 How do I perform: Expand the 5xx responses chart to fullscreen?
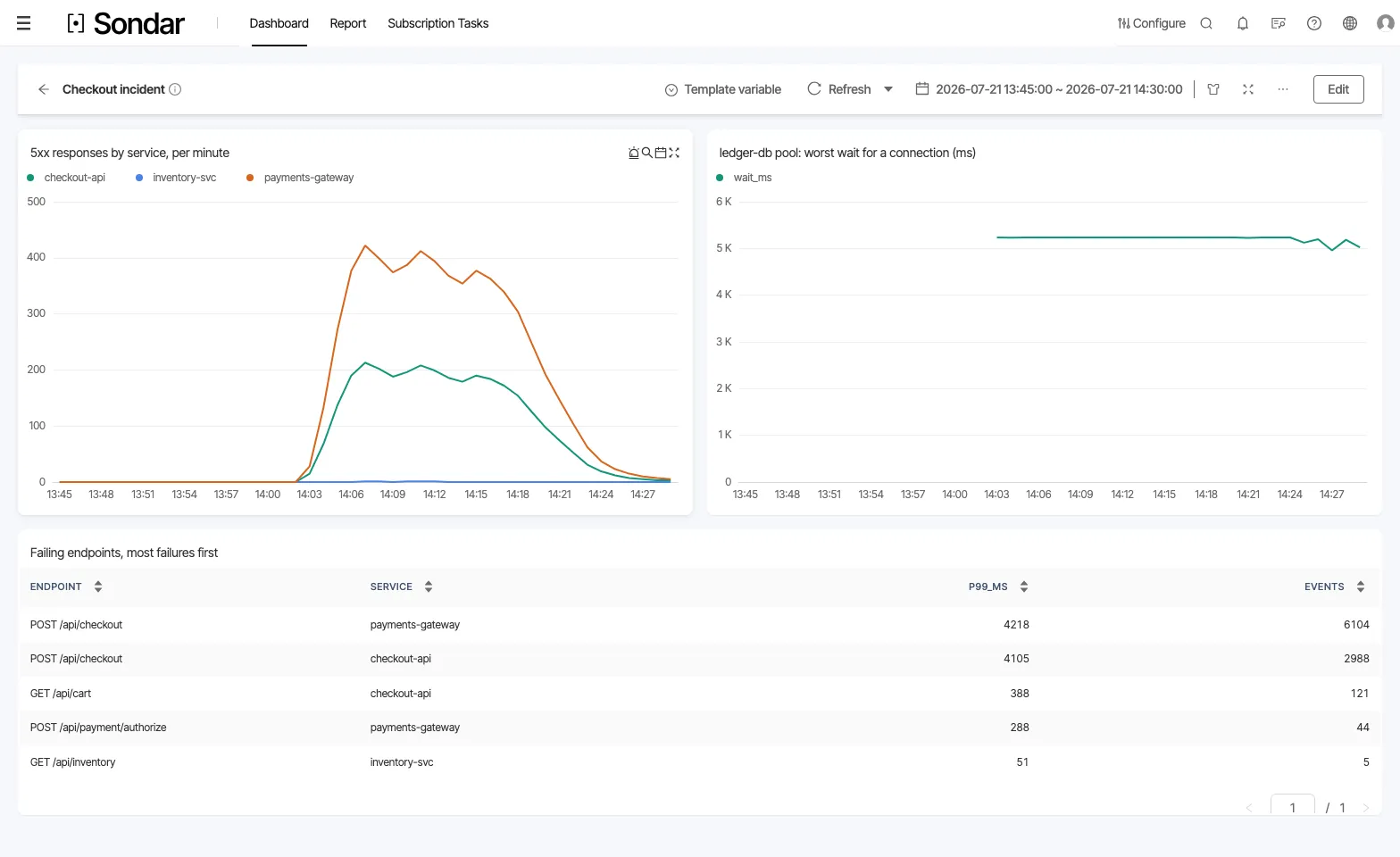(674, 153)
